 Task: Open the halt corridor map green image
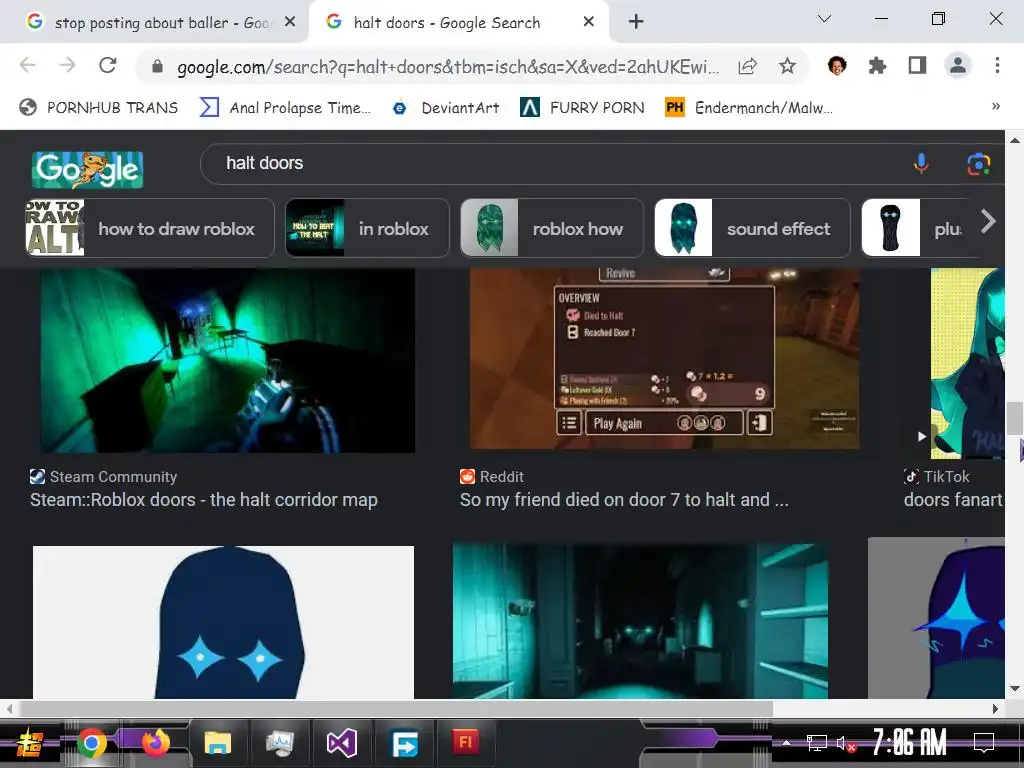tap(228, 360)
